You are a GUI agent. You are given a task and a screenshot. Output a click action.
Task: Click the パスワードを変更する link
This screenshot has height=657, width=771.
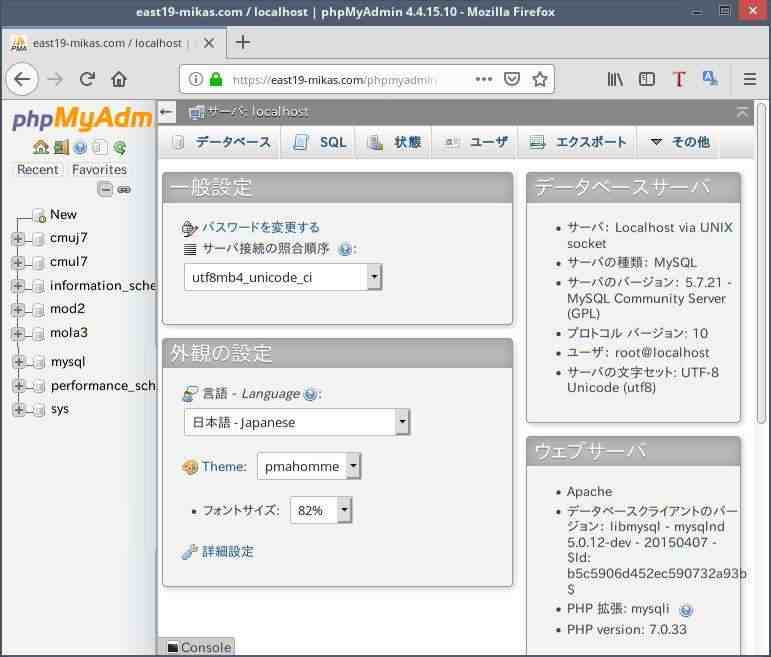coord(261,227)
